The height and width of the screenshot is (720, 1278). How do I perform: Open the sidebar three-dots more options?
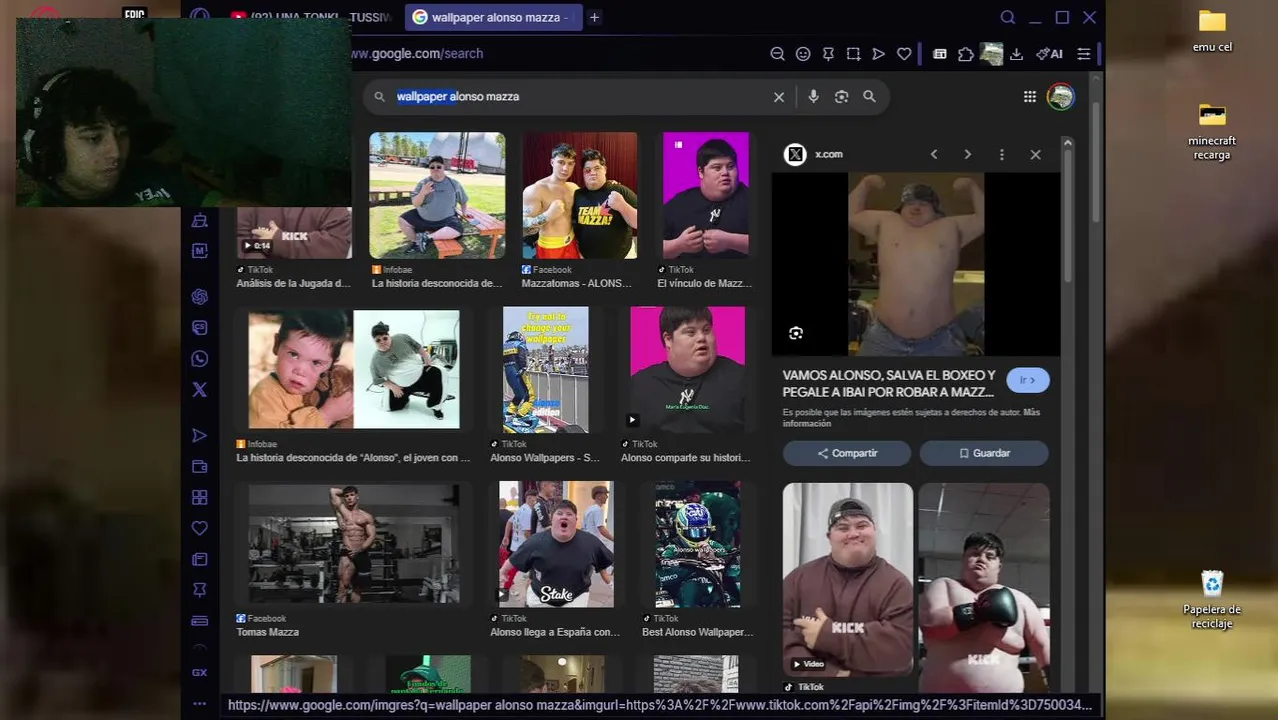point(200,704)
